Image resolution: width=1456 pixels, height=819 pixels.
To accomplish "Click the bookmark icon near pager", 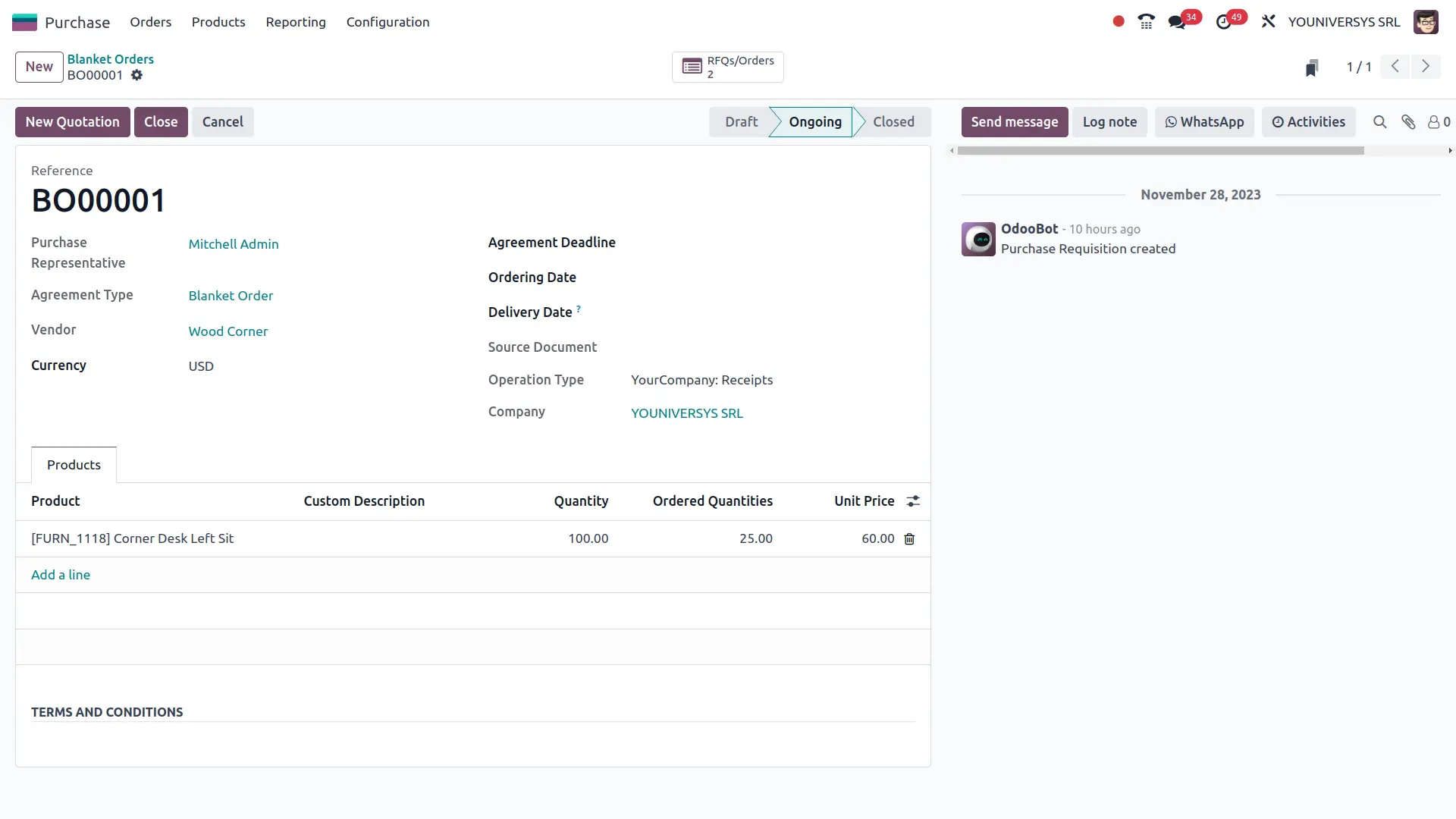I will (1312, 67).
